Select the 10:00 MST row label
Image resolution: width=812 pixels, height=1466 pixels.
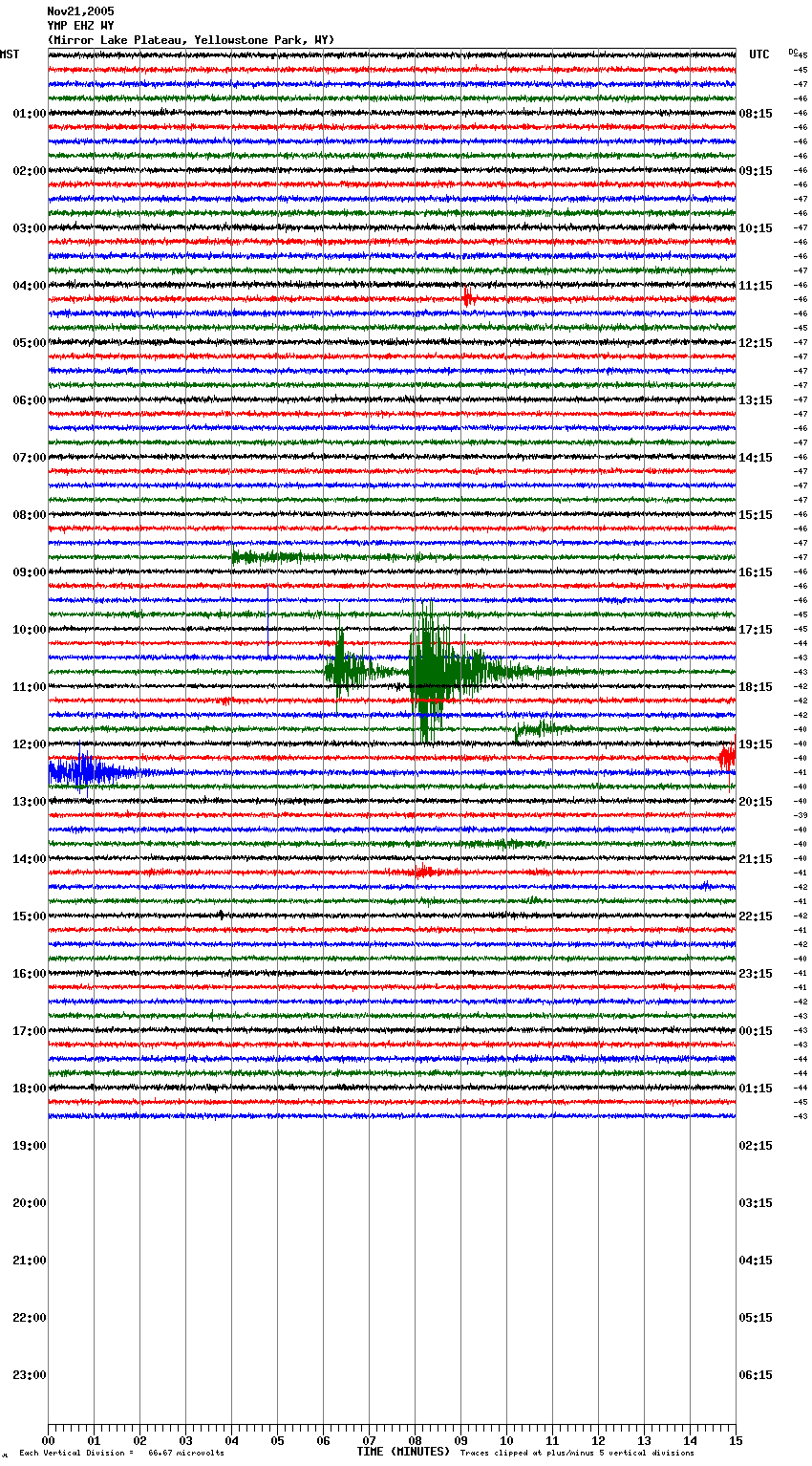click(30, 630)
